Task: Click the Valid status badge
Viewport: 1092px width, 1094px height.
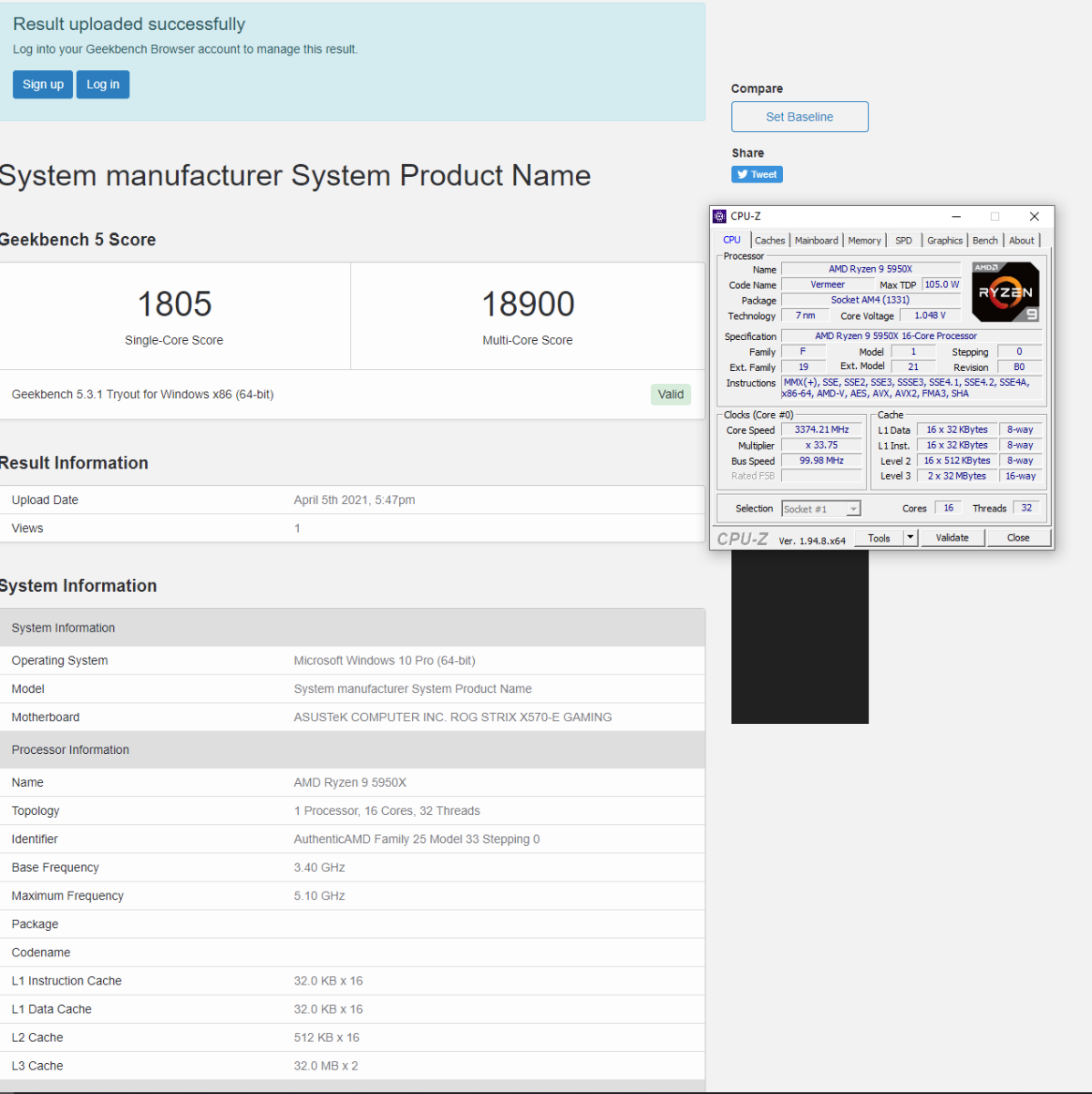Action: [671, 395]
